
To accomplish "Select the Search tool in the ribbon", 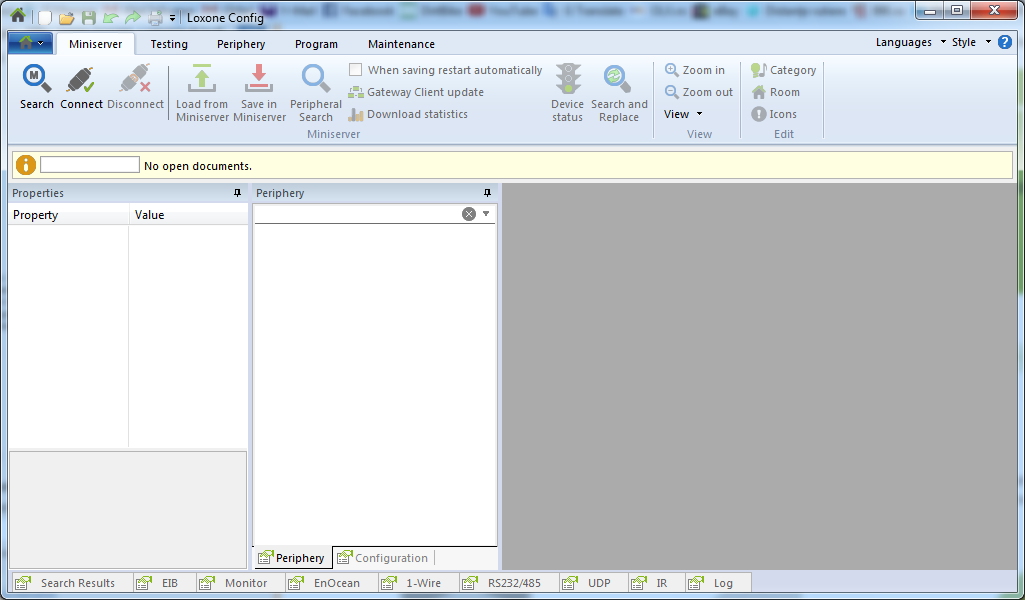I will click(36, 85).
